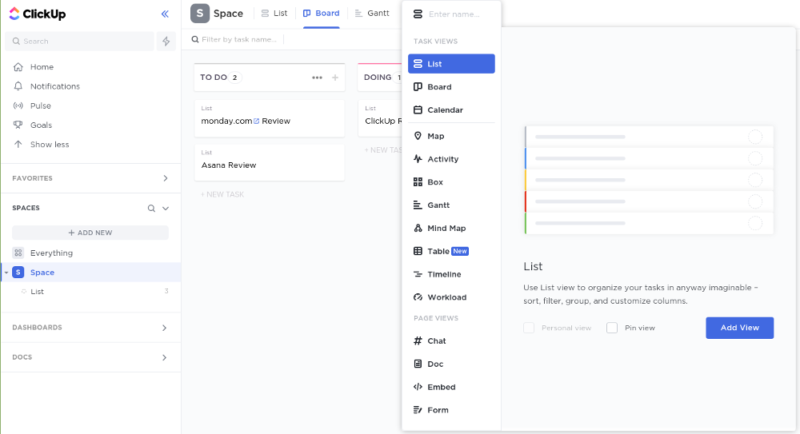Collapse Space tree arrow in sidebar
Viewport: 800px width, 434px height.
(x=6, y=273)
